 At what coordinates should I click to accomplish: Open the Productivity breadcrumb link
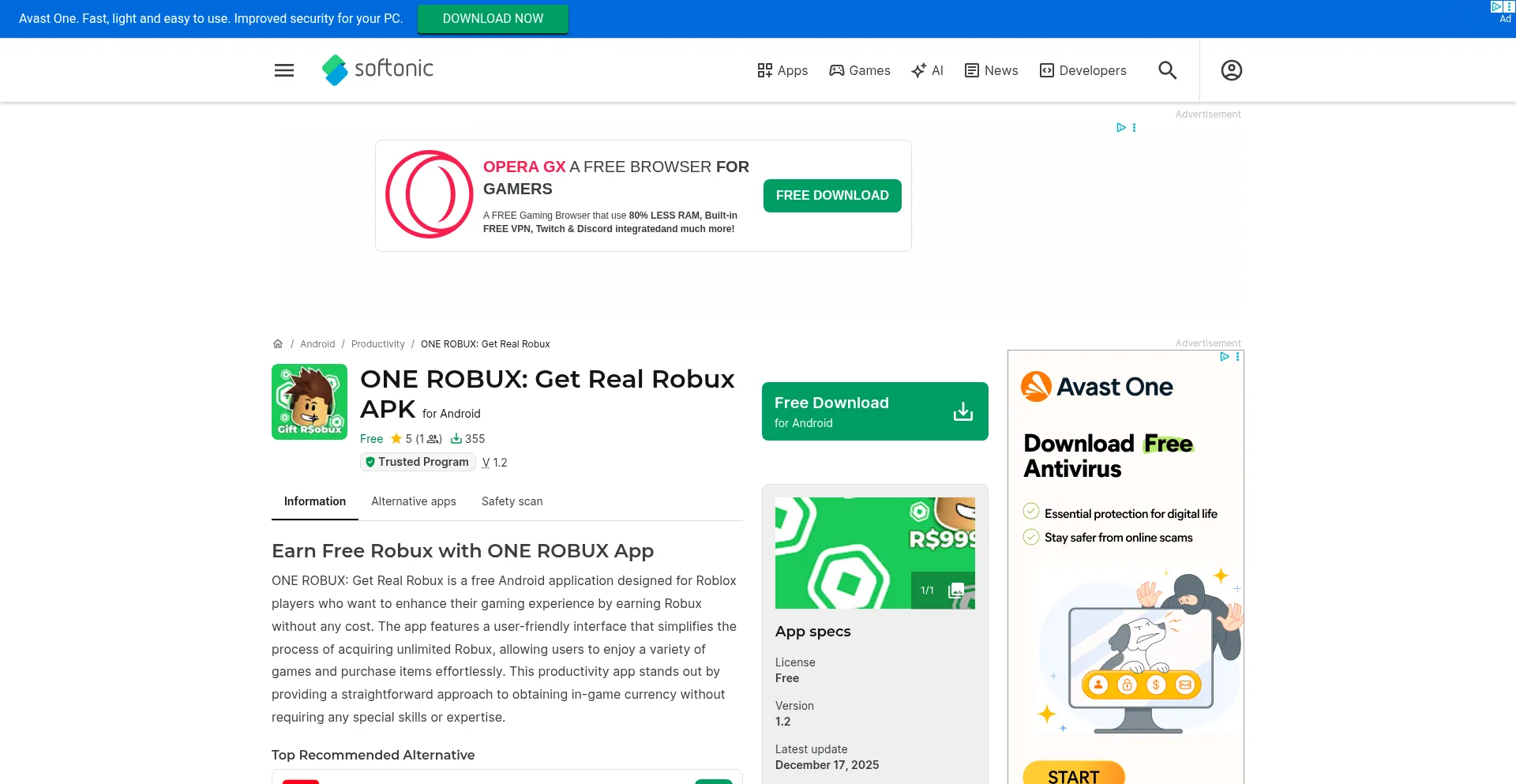click(x=377, y=344)
